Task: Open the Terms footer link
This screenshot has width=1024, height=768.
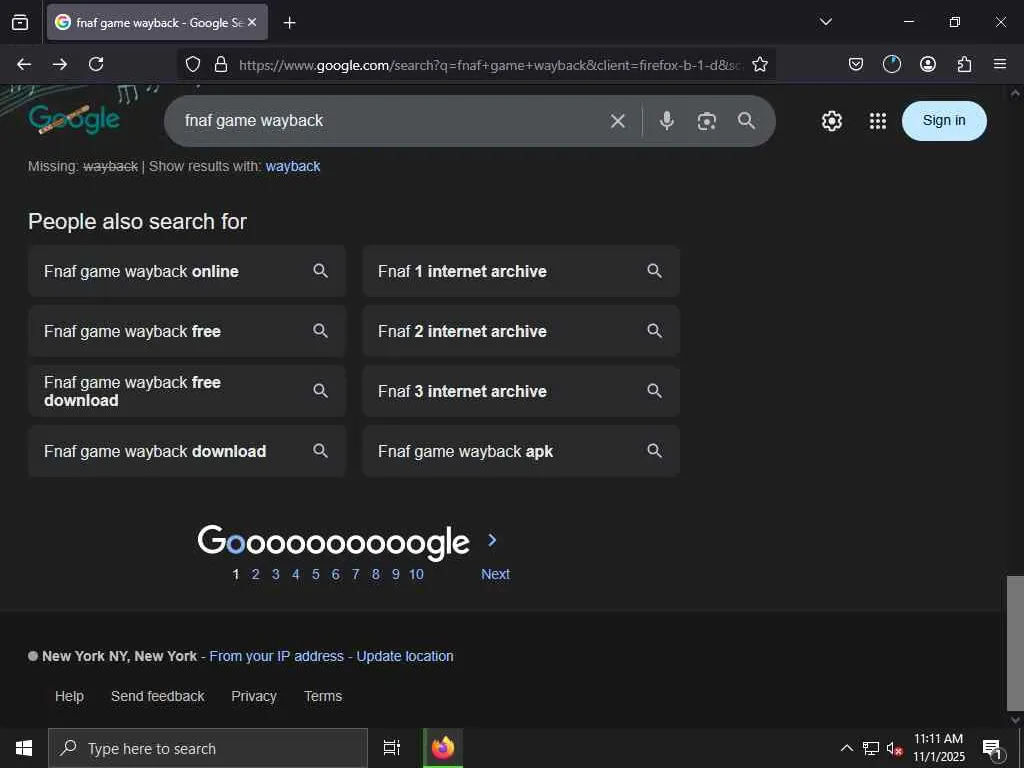Action: click(x=323, y=696)
